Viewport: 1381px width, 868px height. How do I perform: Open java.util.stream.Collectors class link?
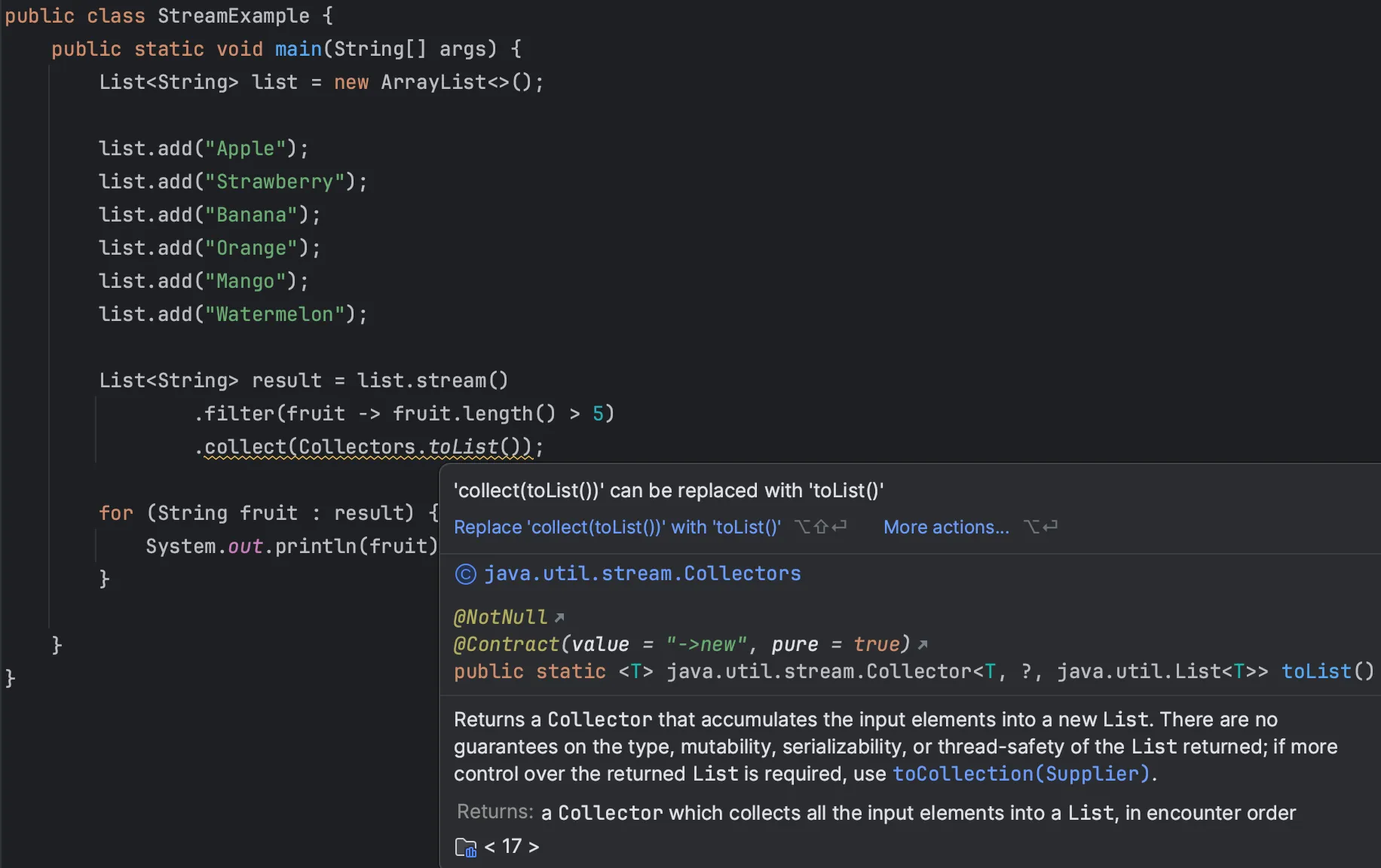(x=642, y=573)
